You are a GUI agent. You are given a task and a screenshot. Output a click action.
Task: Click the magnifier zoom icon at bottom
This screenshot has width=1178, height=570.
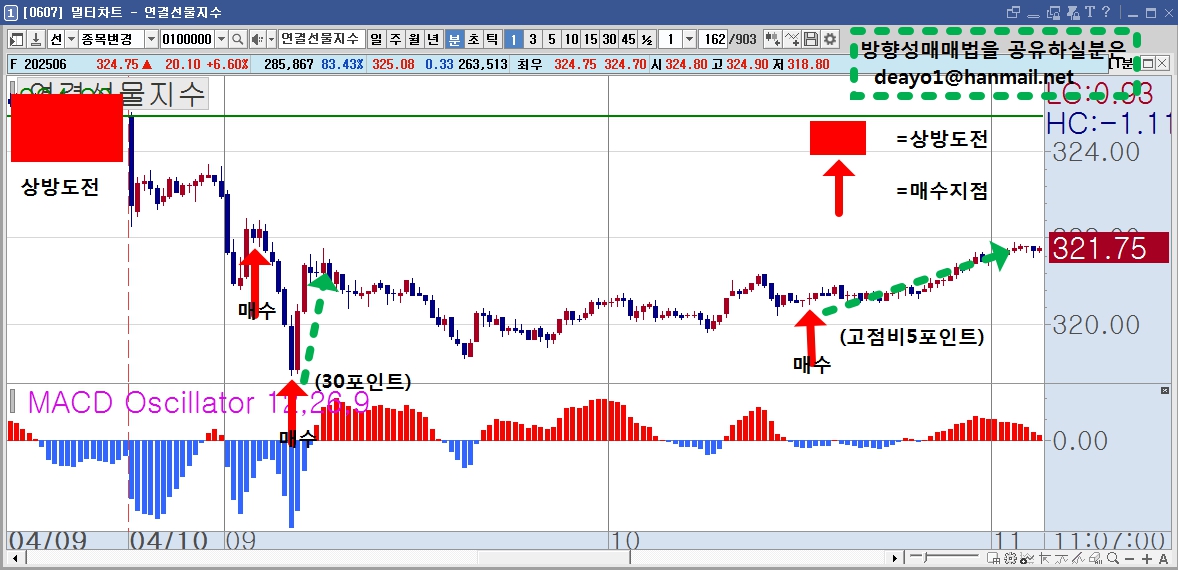click(x=1113, y=558)
